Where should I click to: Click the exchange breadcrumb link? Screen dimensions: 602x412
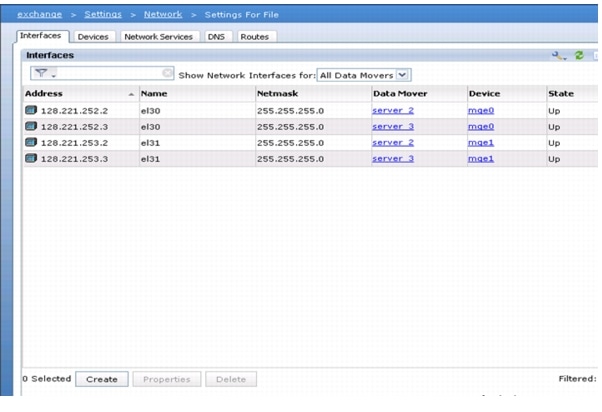tap(39, 14)
